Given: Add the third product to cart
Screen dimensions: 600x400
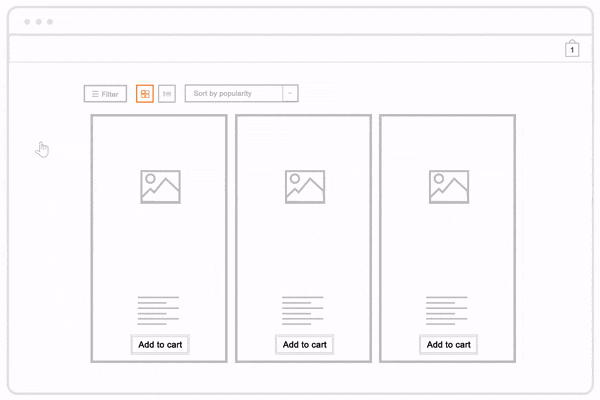Looking at the screenshot, I should [448, 345].
